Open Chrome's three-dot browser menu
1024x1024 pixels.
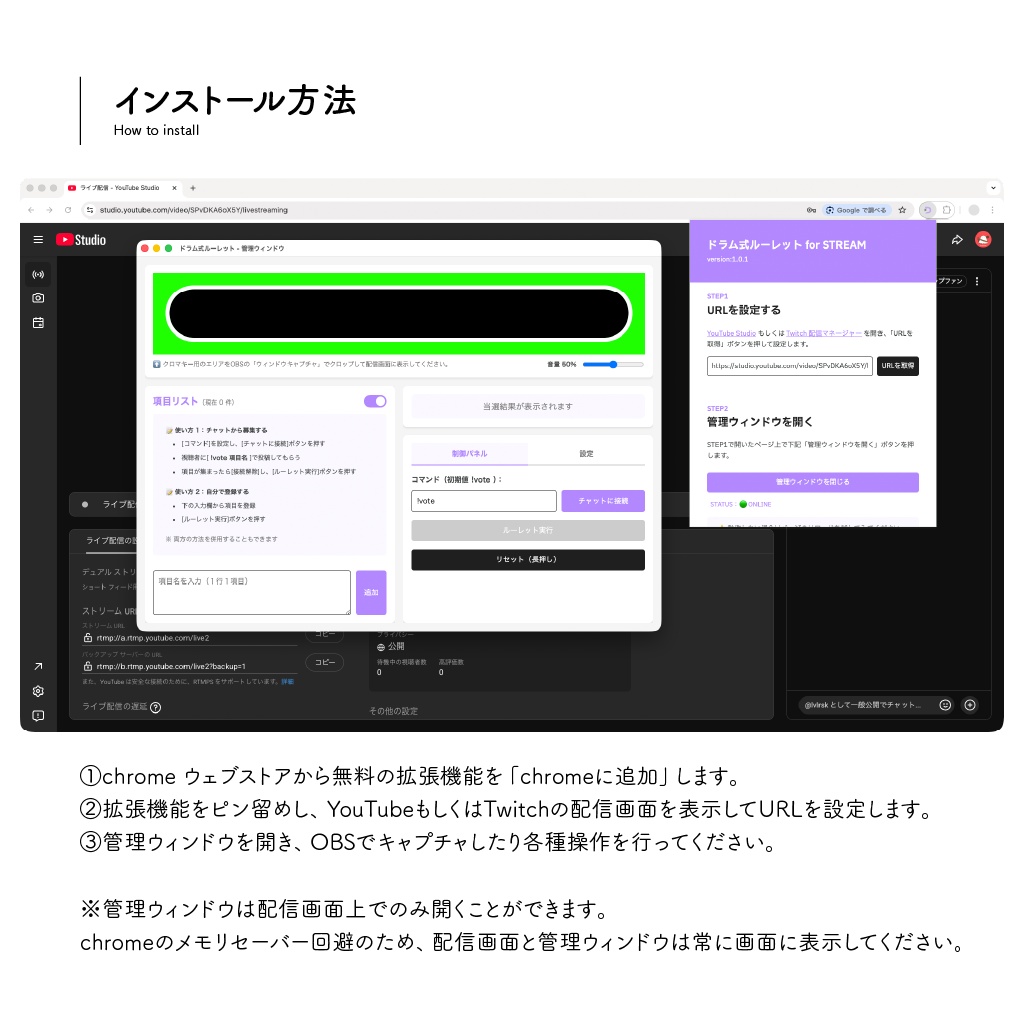(994, 210)
